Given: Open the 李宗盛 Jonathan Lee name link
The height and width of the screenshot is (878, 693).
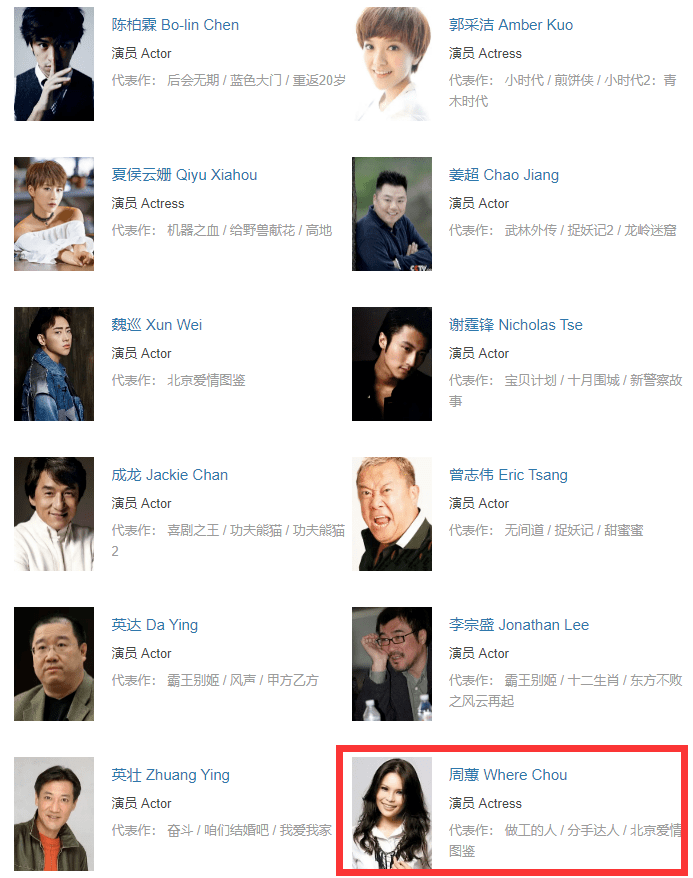Looking at the screenshot, I should click(519, 625).
